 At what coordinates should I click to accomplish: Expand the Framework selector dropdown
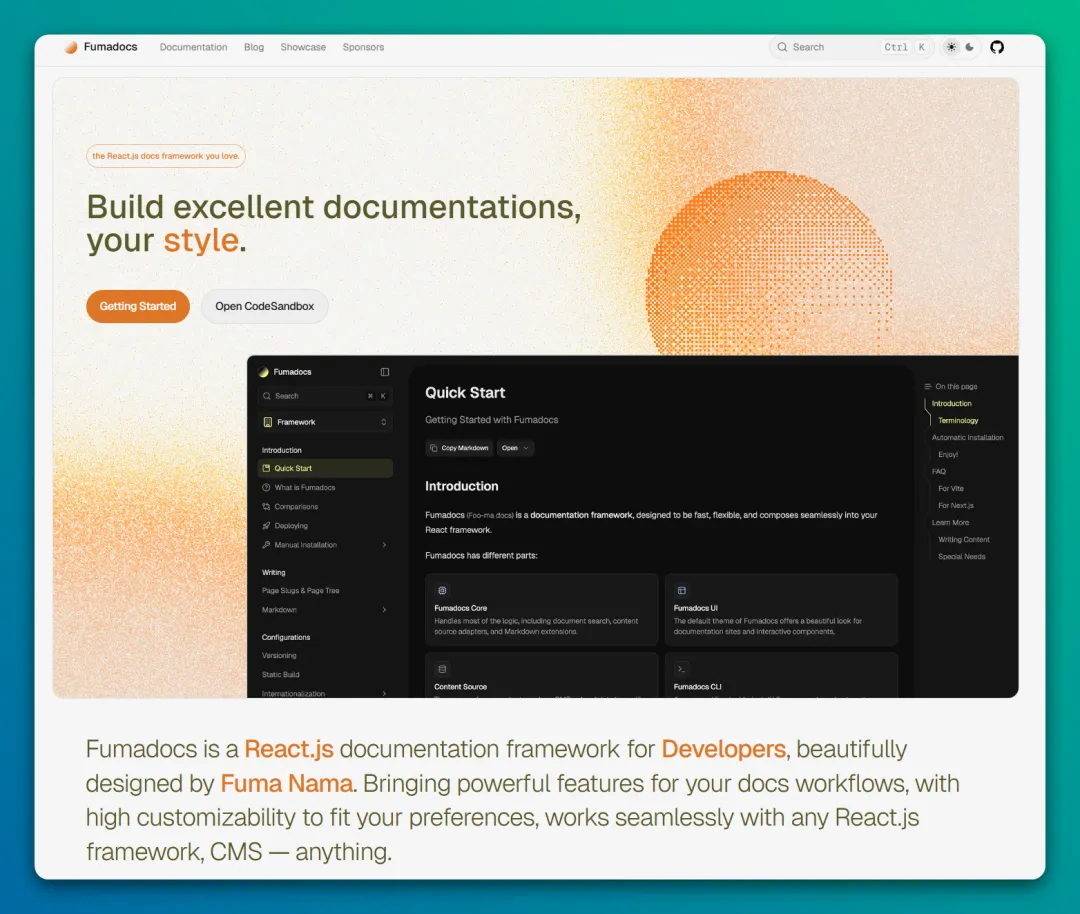click(x=324, y=422)
